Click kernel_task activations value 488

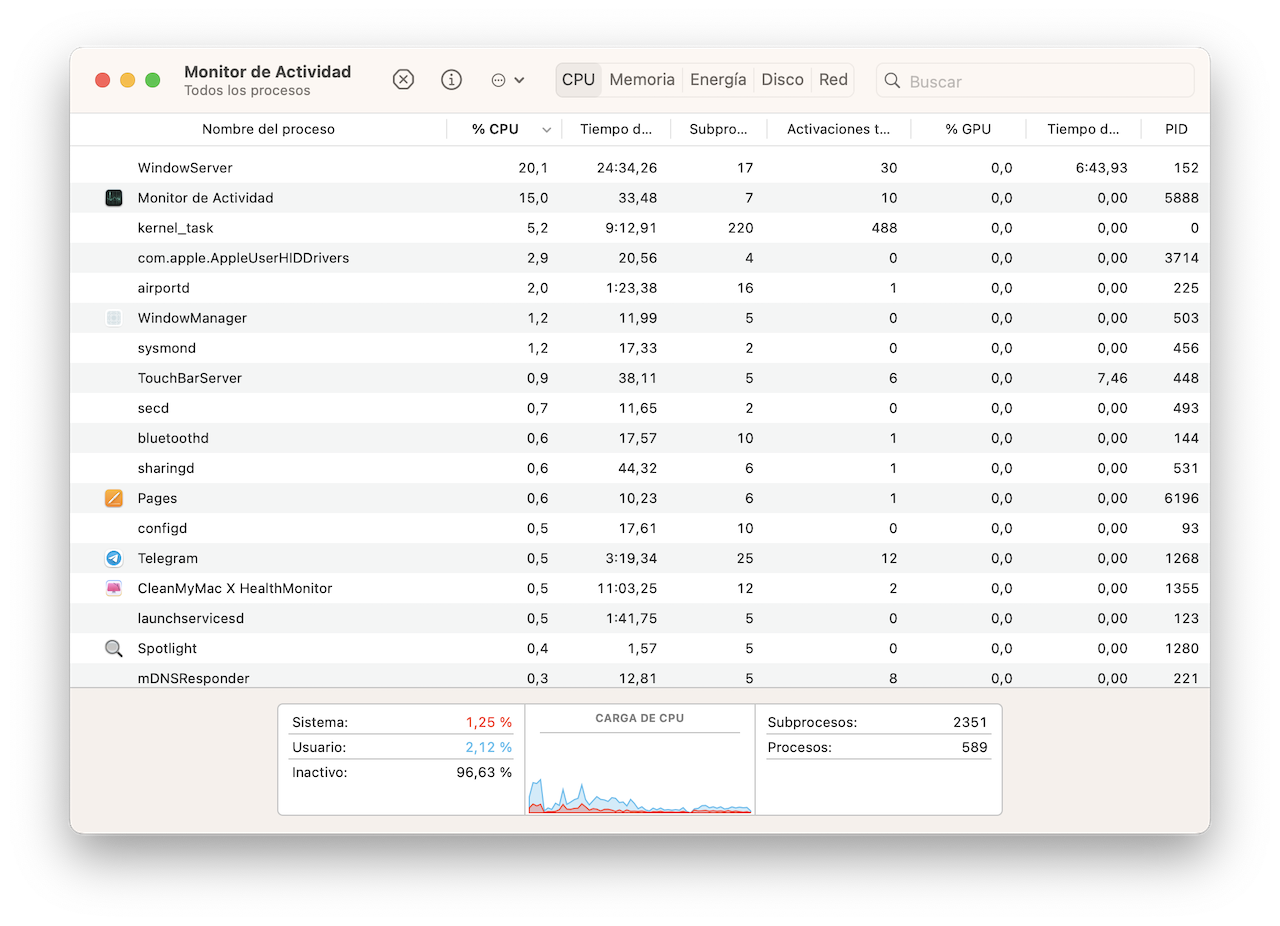click(884, 228)
